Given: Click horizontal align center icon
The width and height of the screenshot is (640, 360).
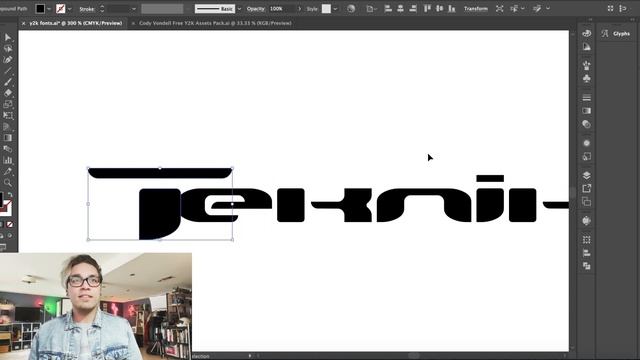Looking at the screenshot, I should pos(400,8).
